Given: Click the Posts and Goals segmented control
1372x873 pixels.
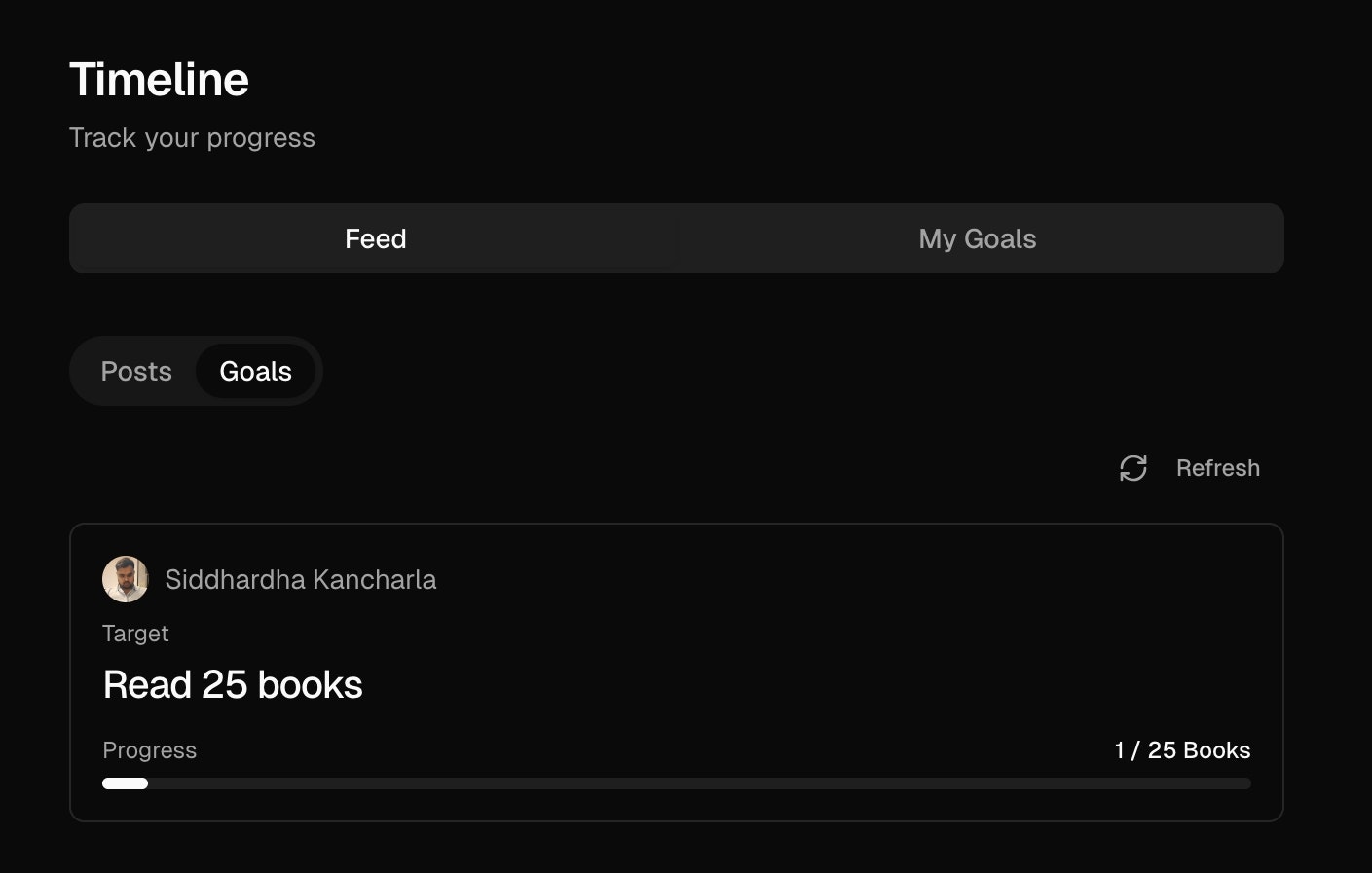Looking at the screenshot, I should coord(196,371).
